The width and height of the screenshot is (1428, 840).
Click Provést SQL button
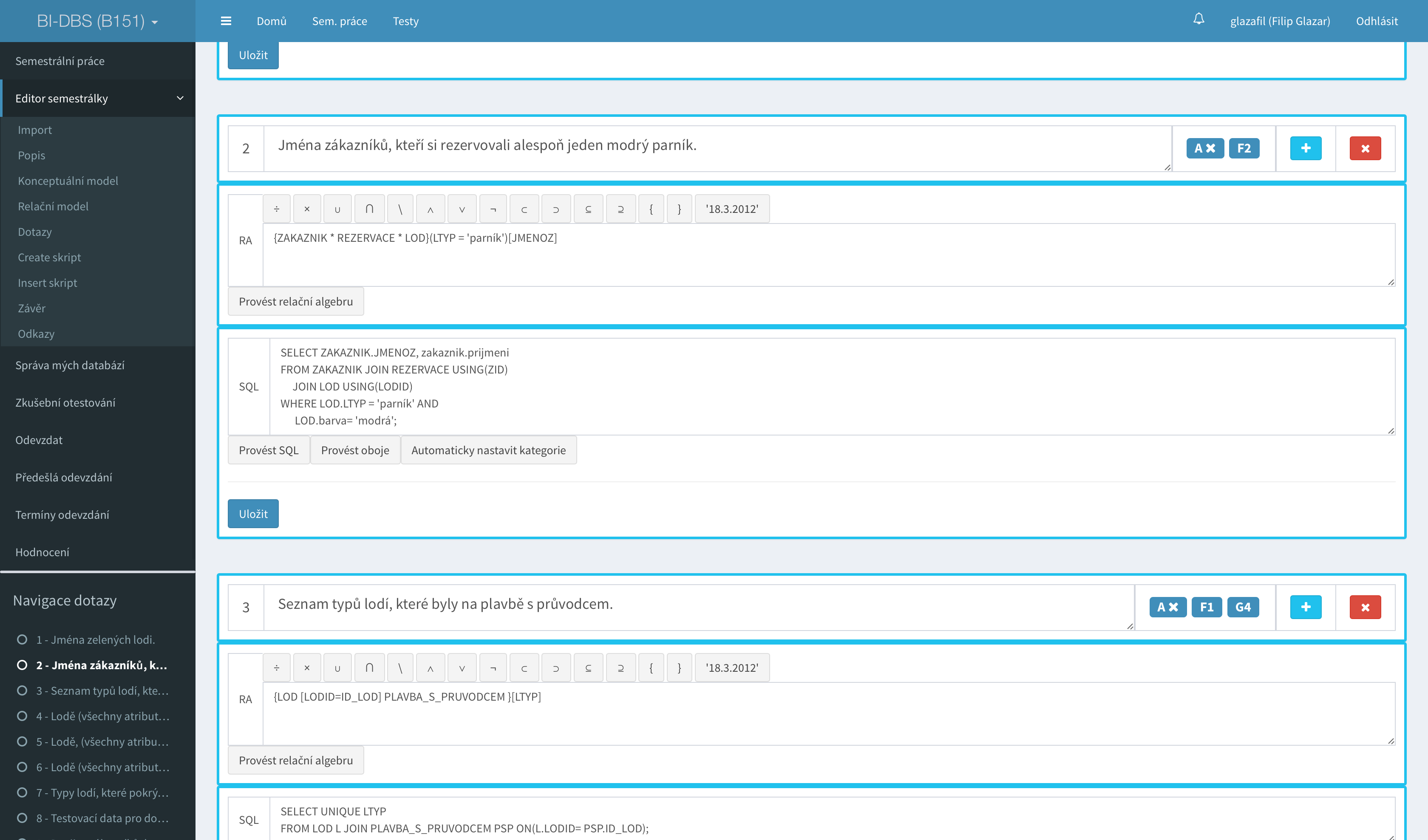pos(269,450)
